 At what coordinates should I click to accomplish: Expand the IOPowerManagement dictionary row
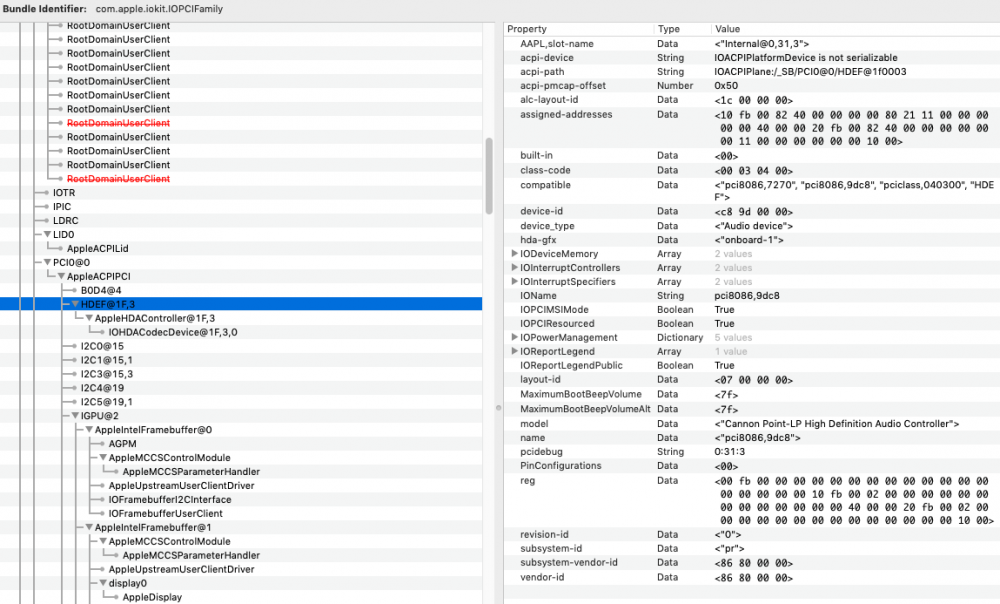click(x=514, y=337)
